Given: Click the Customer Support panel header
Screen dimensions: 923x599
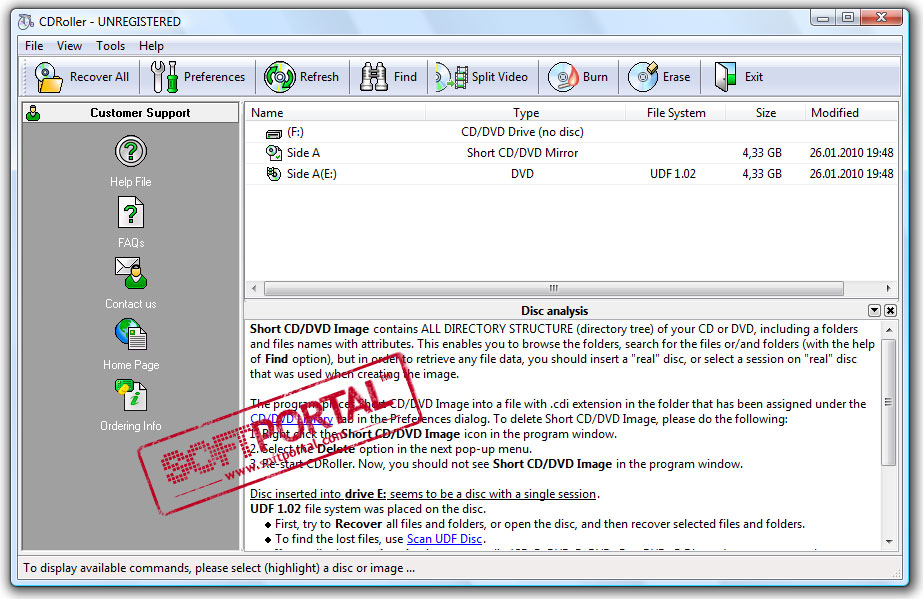Looking at the screenshot, I should [x=131, y=113].
